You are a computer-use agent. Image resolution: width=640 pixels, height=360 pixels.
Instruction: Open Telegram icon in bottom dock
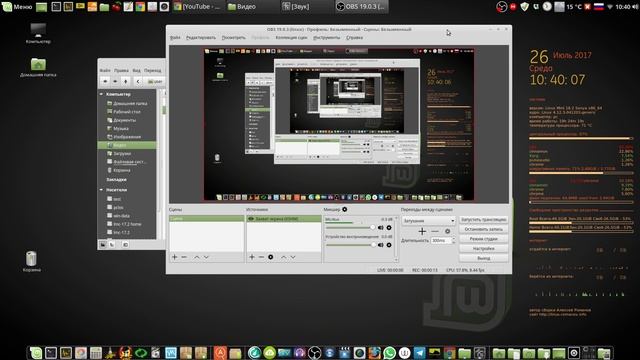[x=419, y=353]
